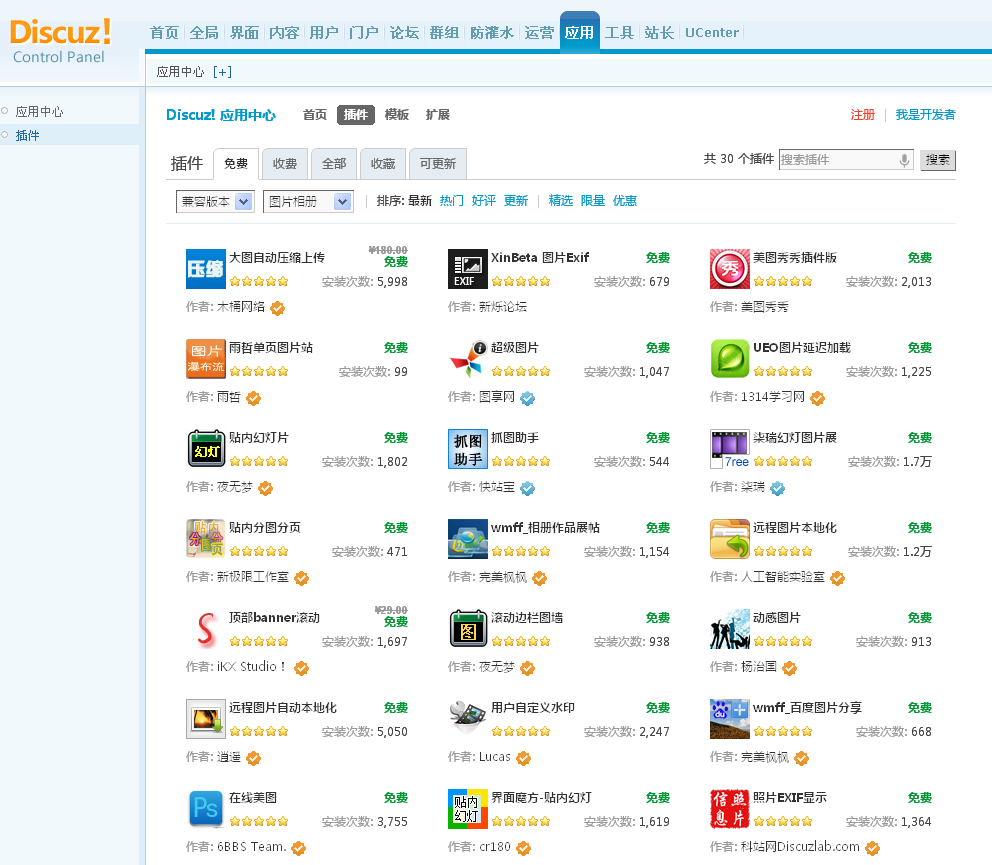The height and width of the screenshot is (865, 992).
Task: Open the wmff_百度图片分享 plugin icon
Action: tap(729, 719)
